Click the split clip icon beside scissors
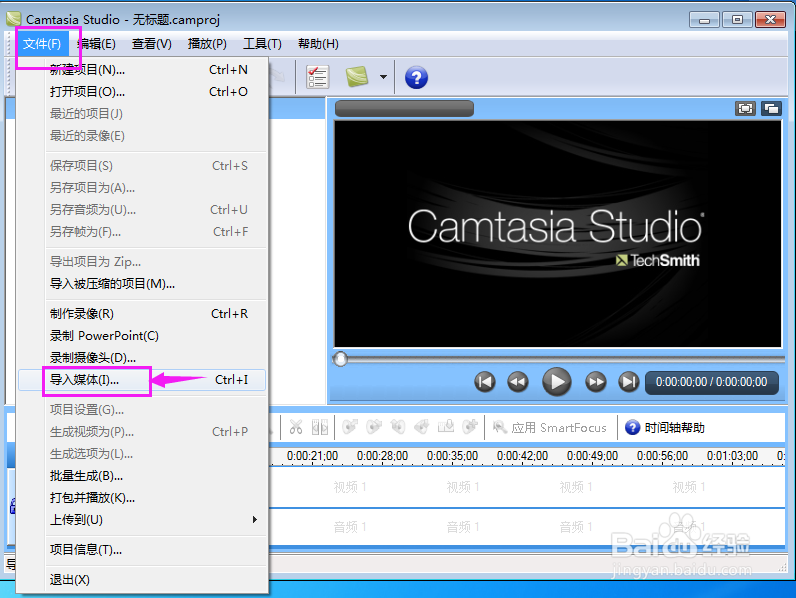 click(320, 427)
